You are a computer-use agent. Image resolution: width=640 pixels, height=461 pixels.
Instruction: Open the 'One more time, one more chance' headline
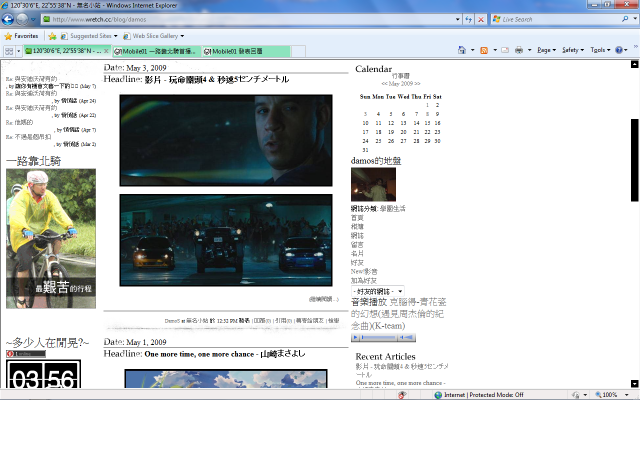click(224, 354)
